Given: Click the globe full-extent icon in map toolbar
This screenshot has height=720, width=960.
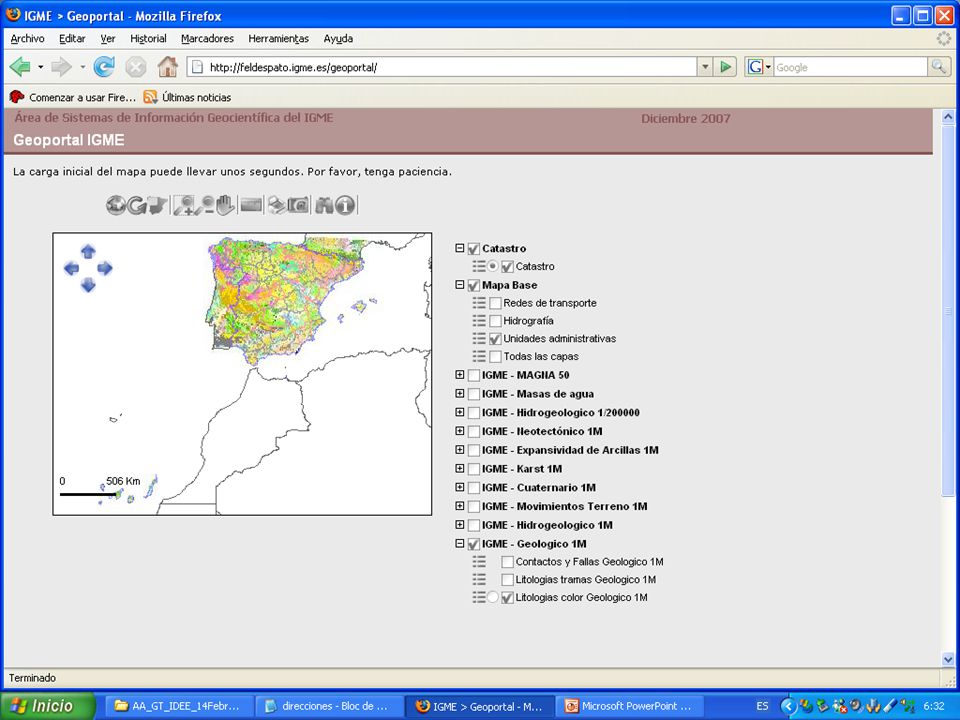Looking at the screenshot, I should click(x=115, y=205).
